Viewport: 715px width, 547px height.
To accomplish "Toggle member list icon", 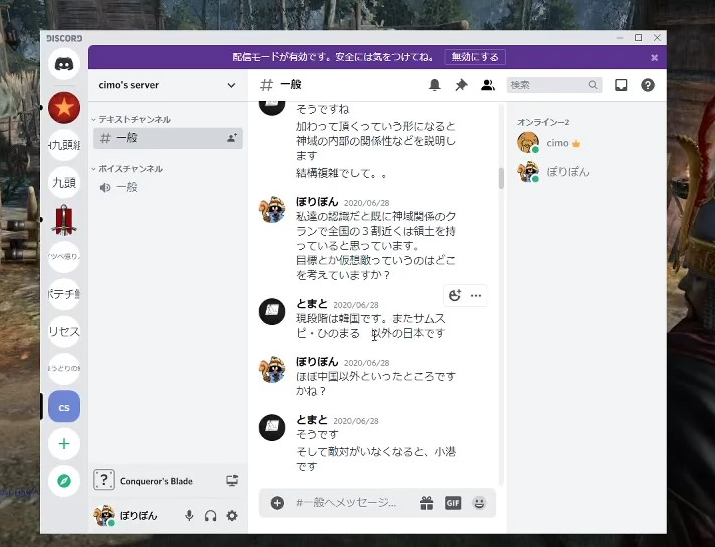I will (487, 85).
